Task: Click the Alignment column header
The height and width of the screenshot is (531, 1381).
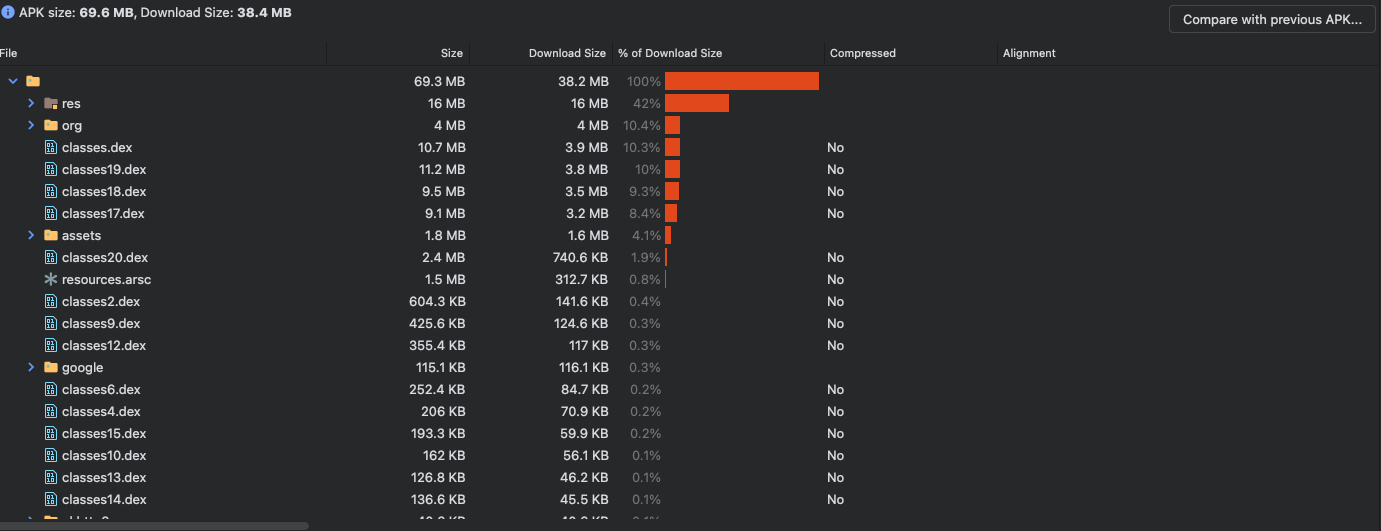Action: coord(1029,53)
